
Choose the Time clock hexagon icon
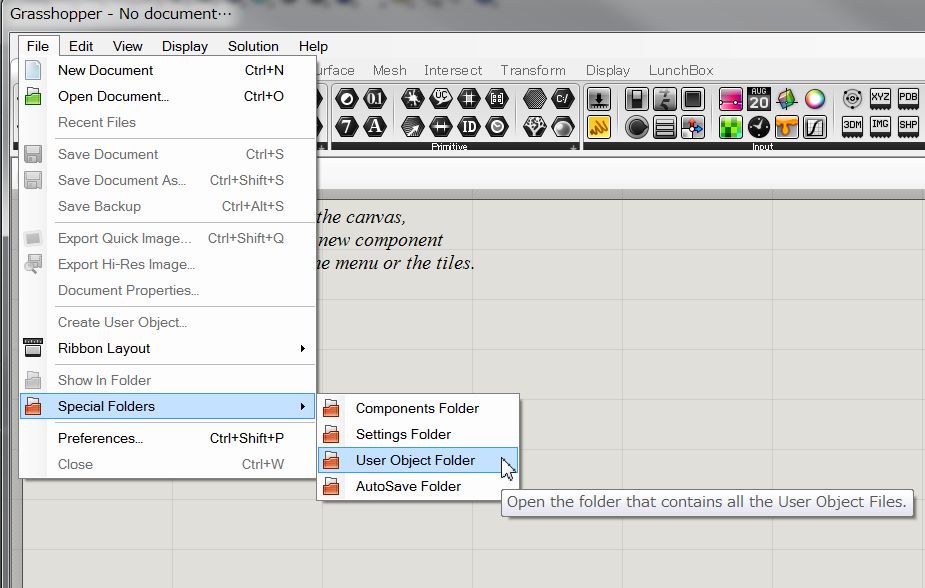(497, 126)
